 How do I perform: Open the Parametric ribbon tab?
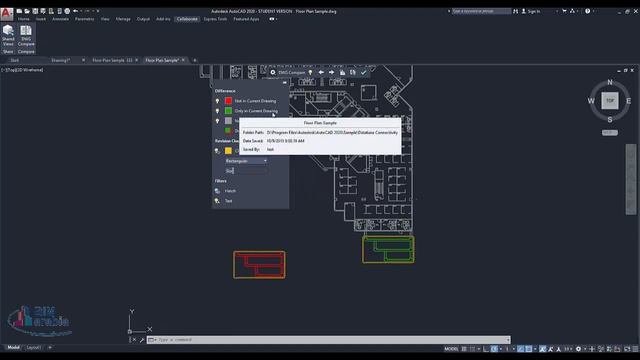point(84,19)
